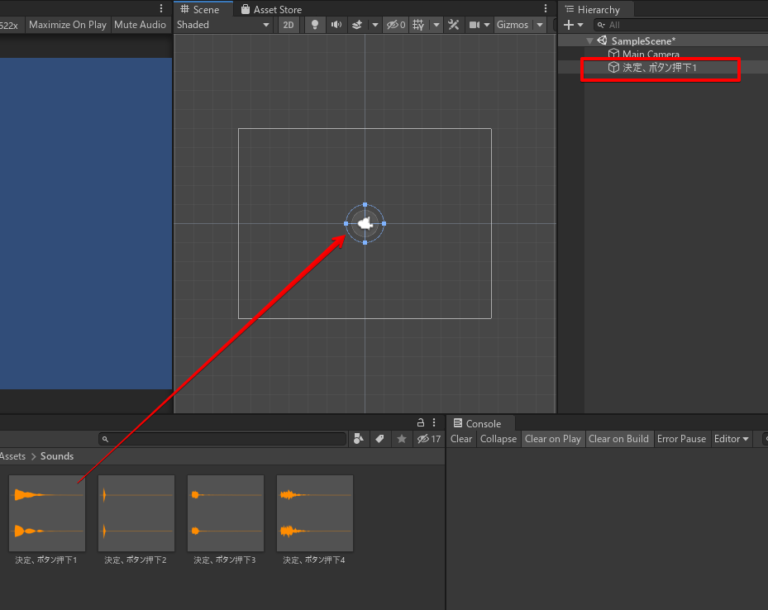768x610 pixels.
Task: Toggle scene audio speaker icon
Action: (336, 24)
